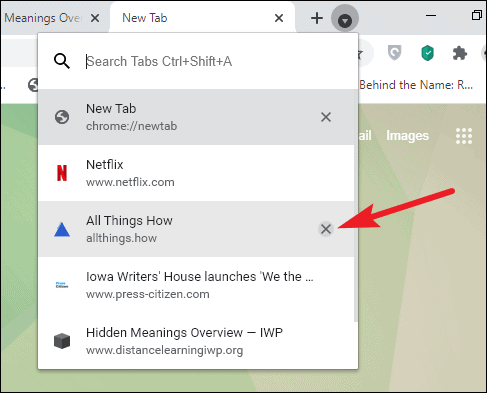Click the Press-Citizen favicon
Viewport: 487px width, 393px height.
62,285
